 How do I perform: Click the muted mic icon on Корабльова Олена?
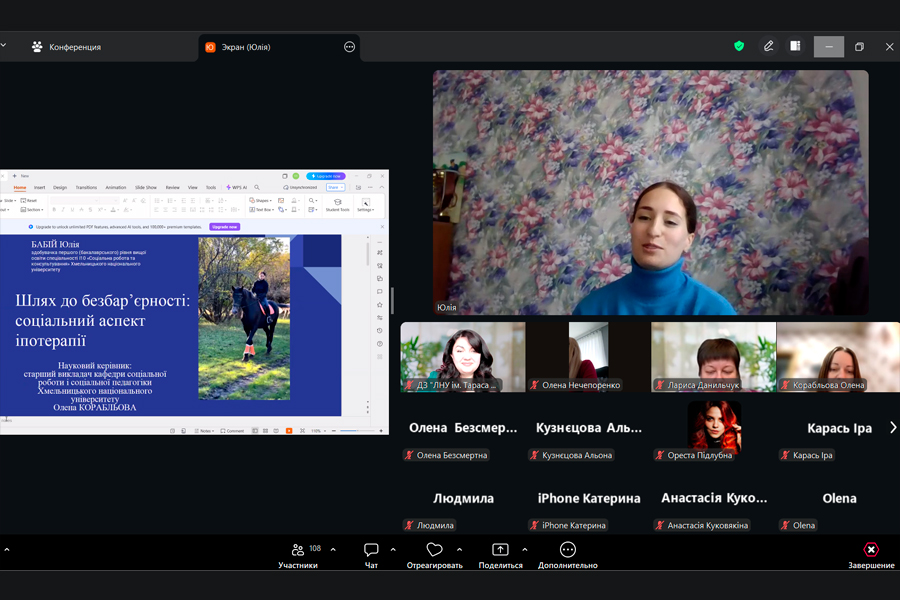click(785, 385)
